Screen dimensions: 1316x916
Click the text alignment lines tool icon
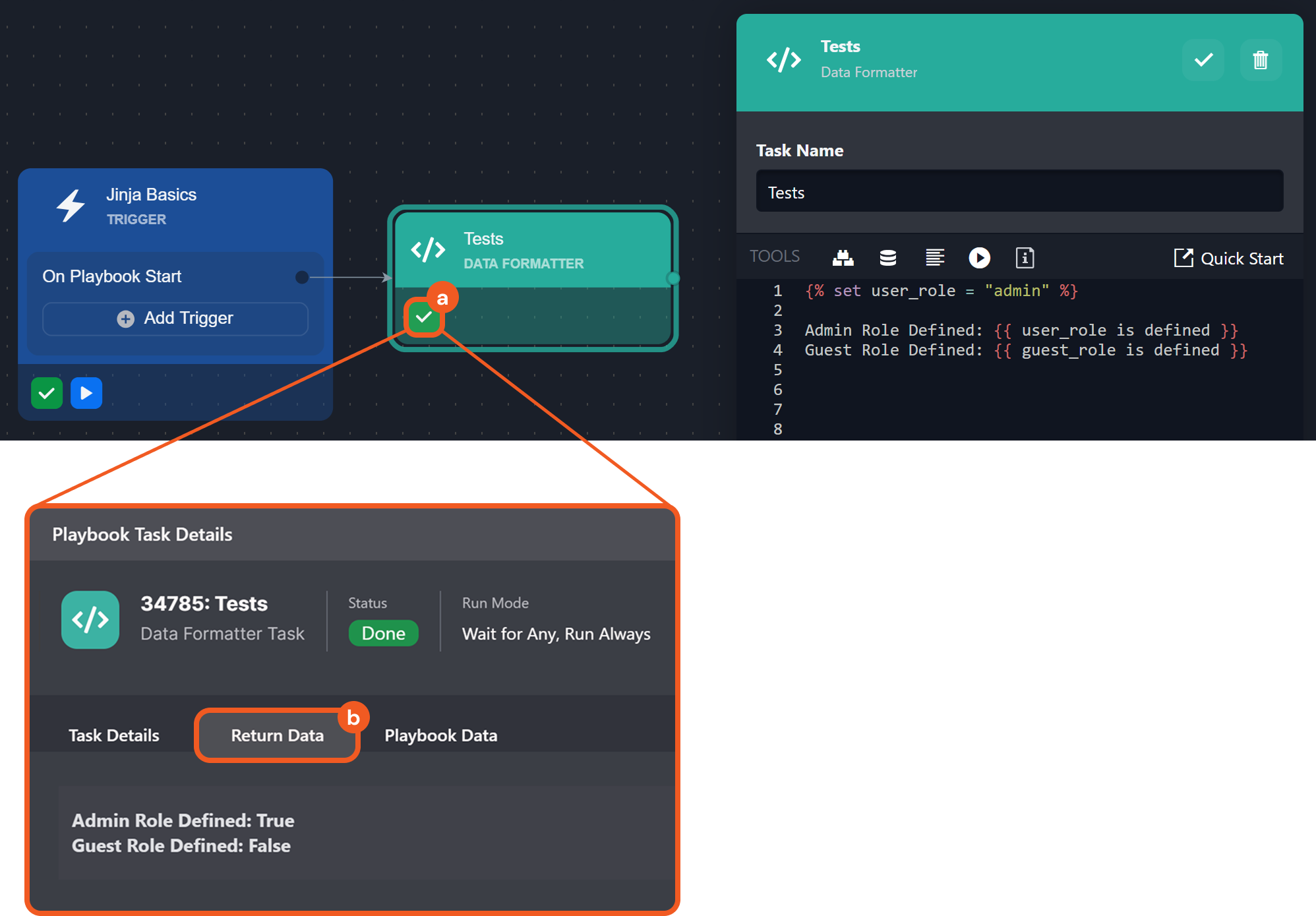pyautogui.click(x=934, y=258)
